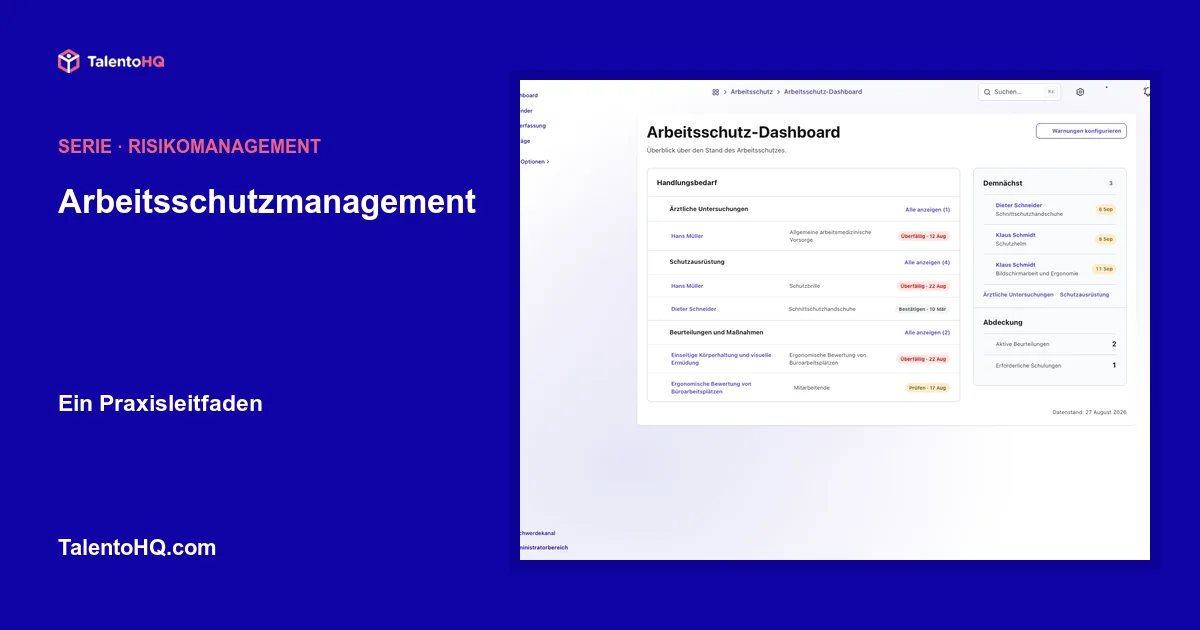1200x630 pixels.
Task: Click the Mitarbeitende cell
Action: point(812,388)
